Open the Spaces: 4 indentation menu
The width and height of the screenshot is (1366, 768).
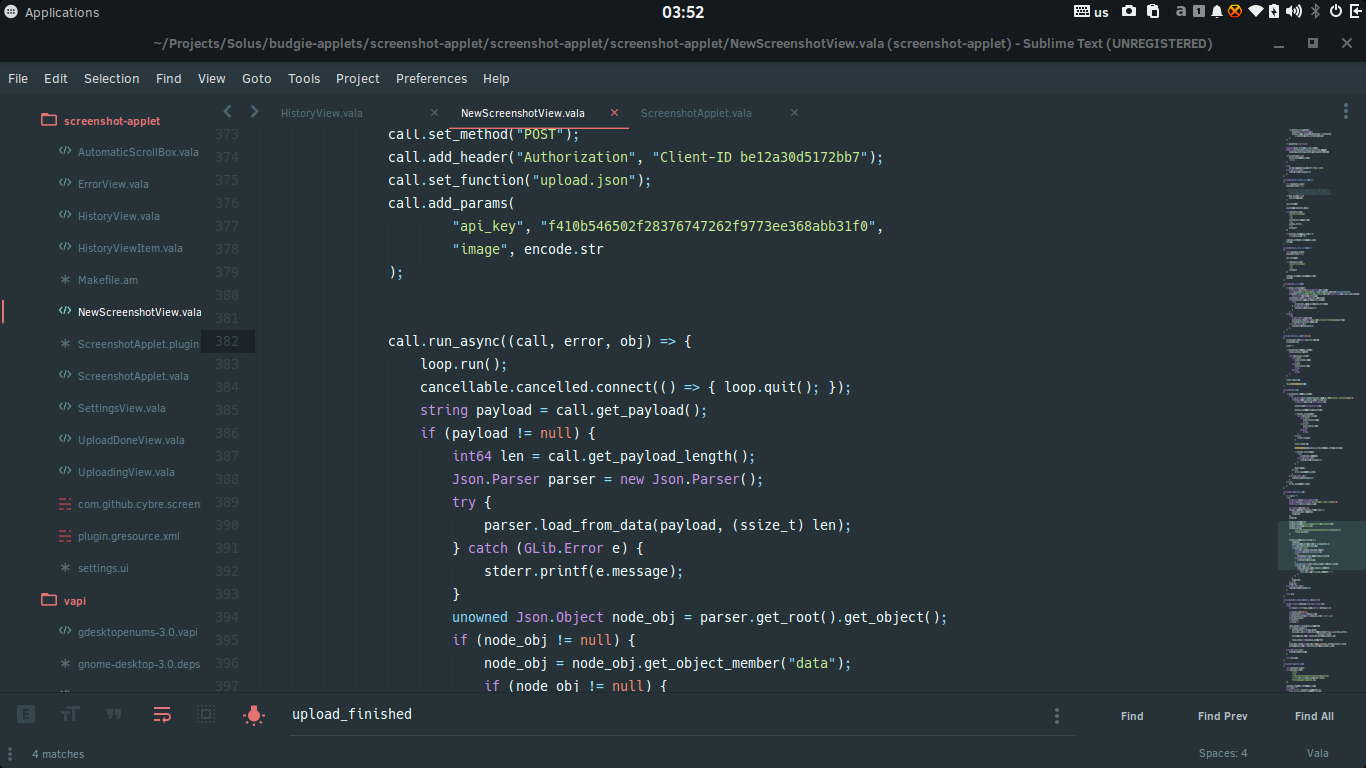click(x=1223, y=753)
